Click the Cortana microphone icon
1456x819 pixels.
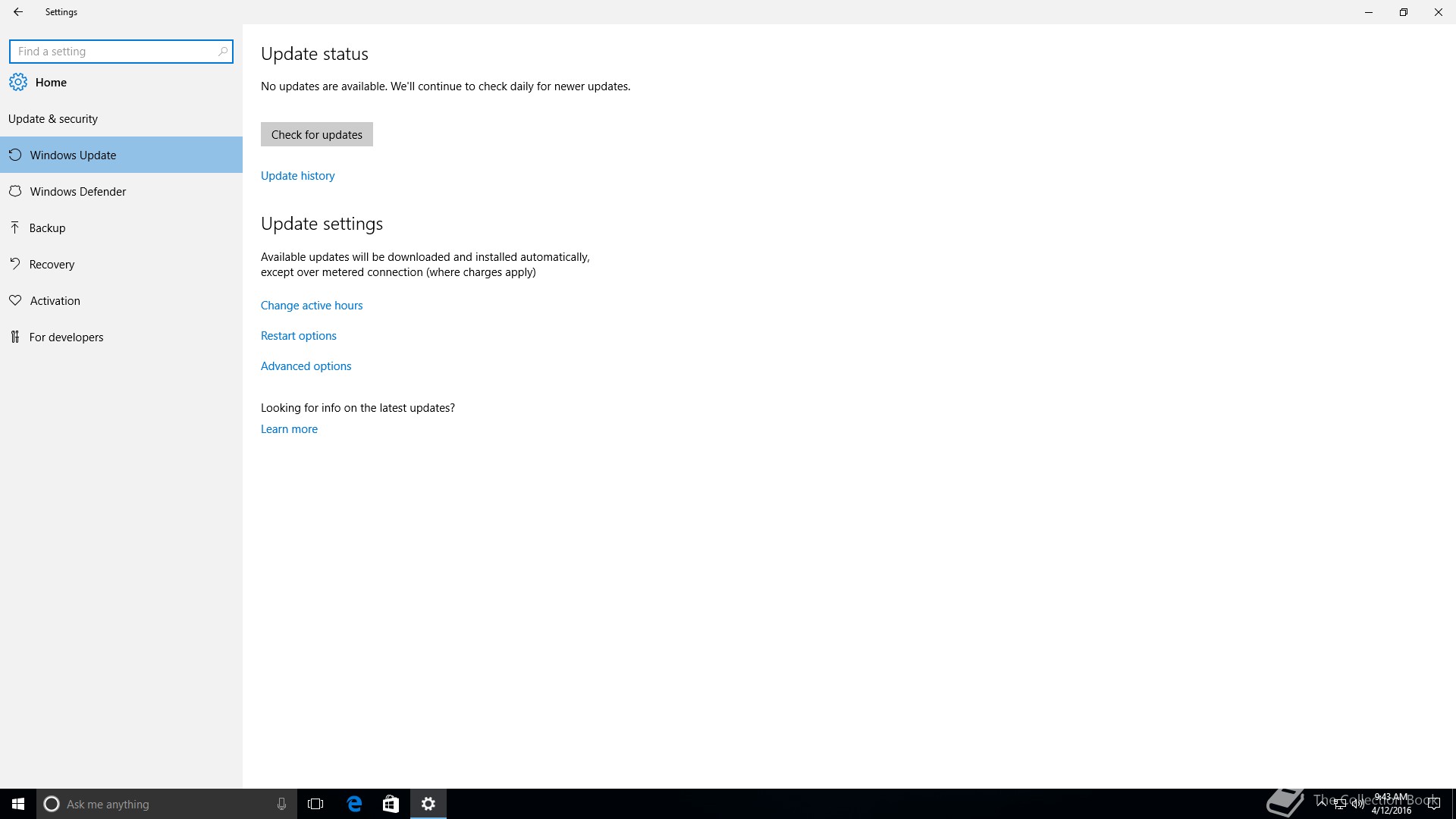tap(281, 804)
